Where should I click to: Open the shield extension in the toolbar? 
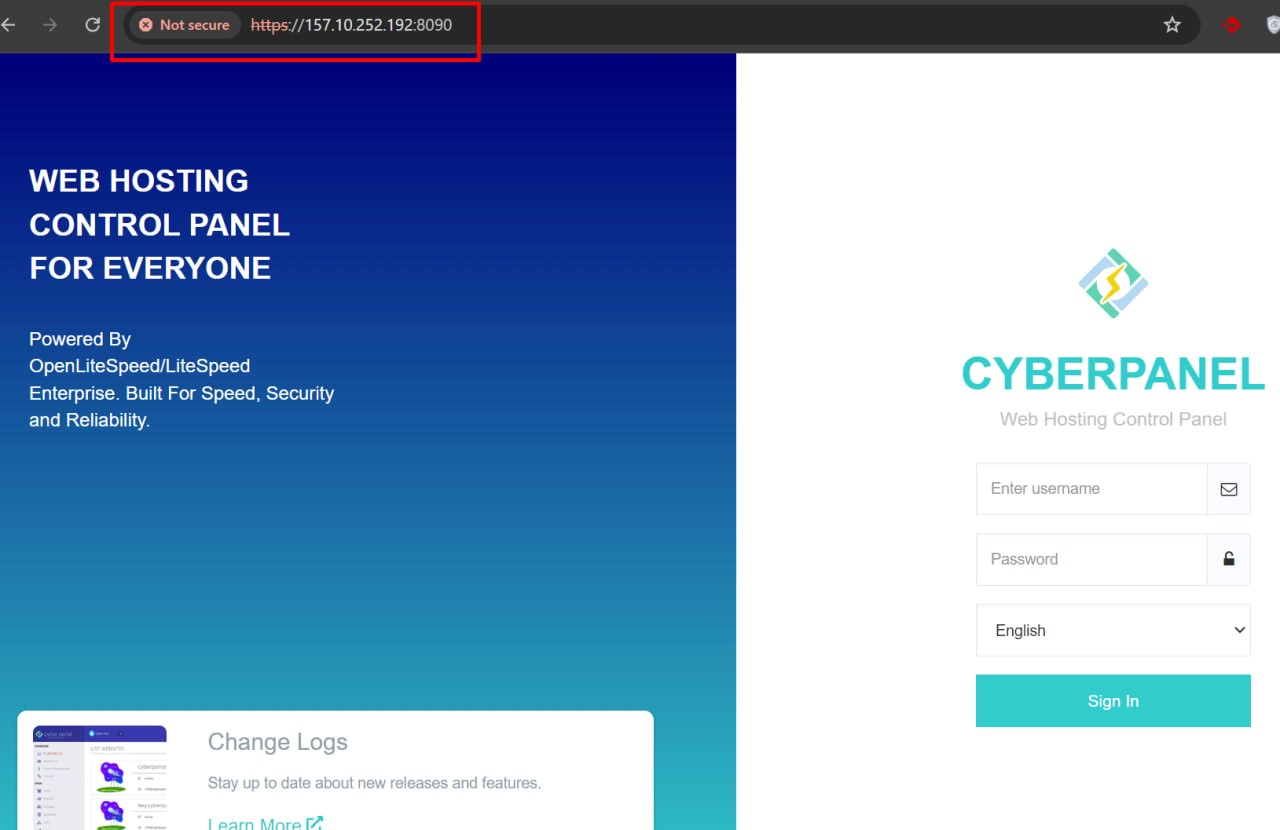click(1271, 25)
